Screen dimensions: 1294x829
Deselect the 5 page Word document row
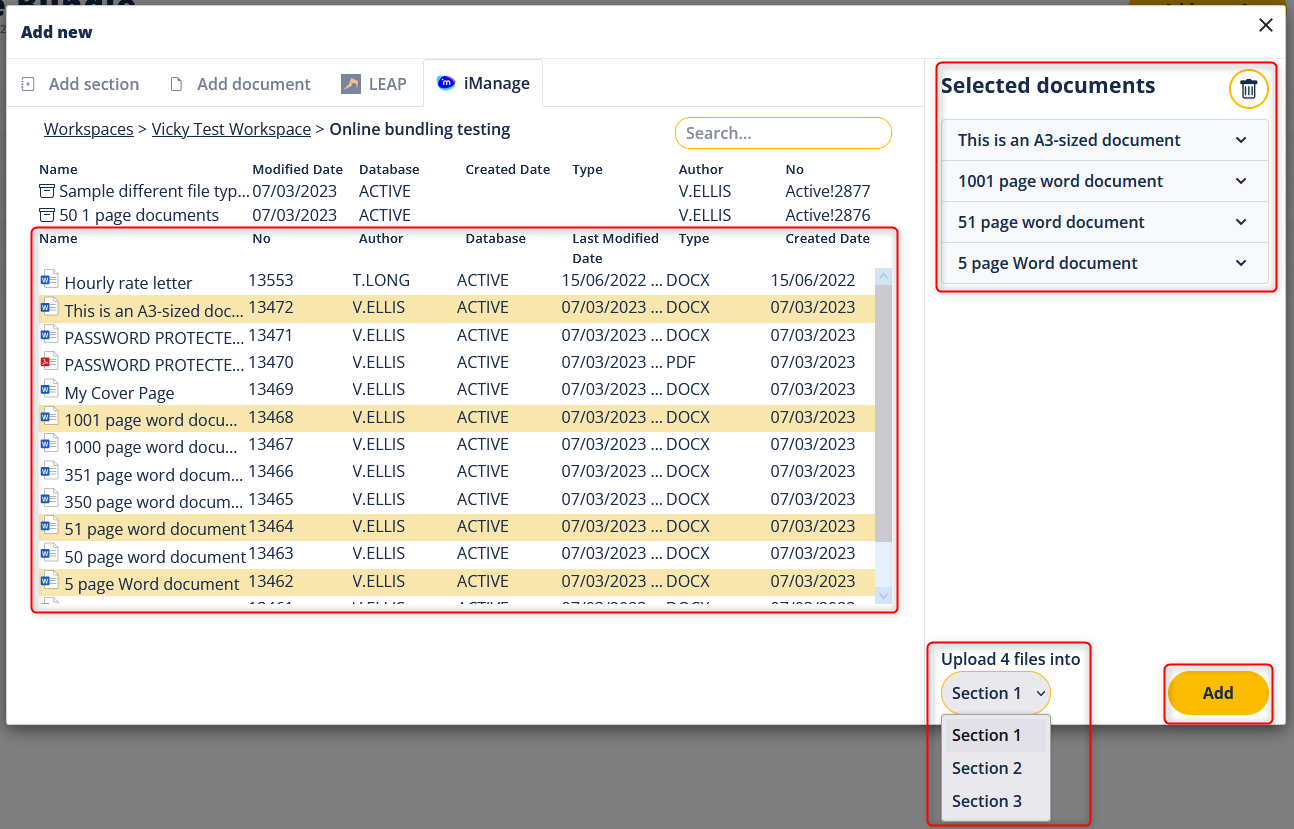(x=150, y=581)
